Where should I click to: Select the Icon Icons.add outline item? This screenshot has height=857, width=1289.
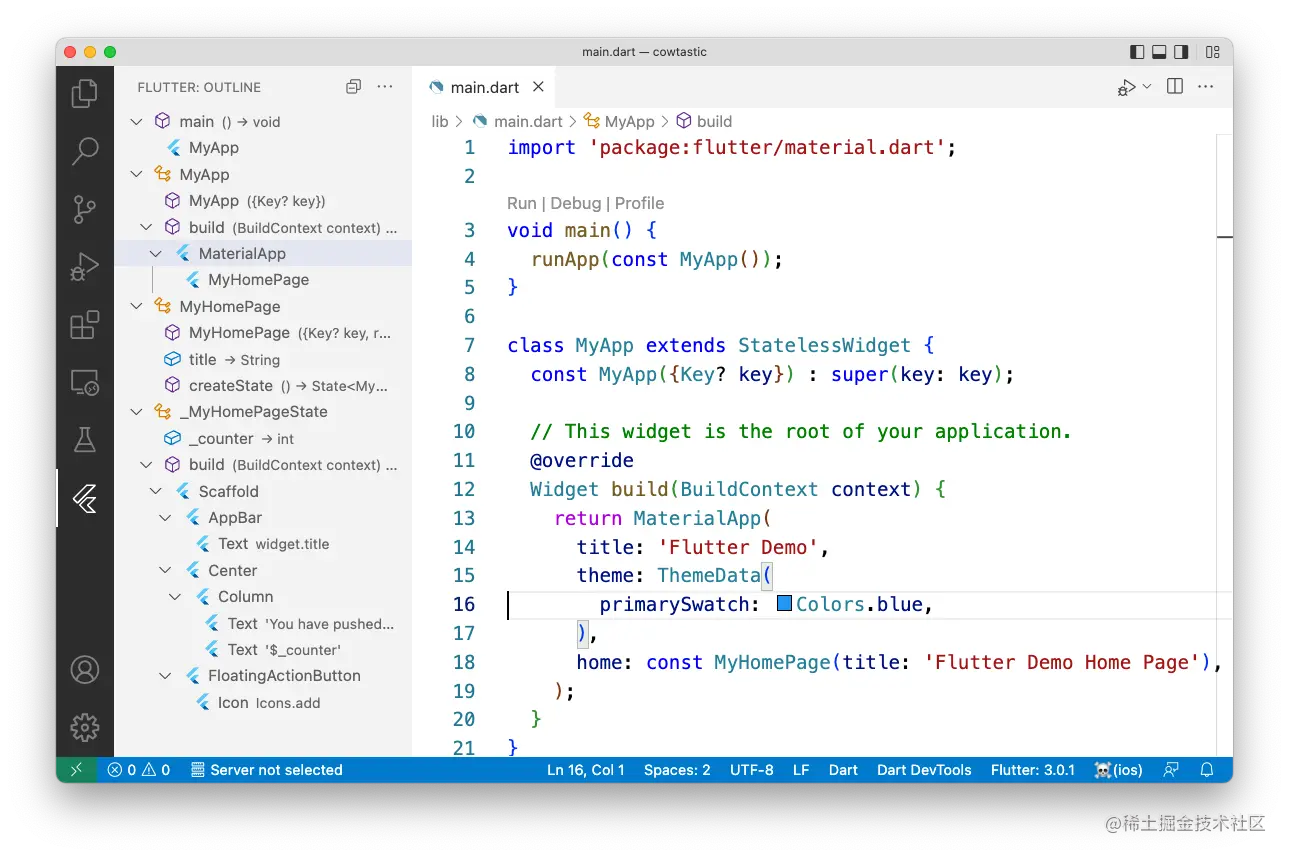[x=269, y=702]
